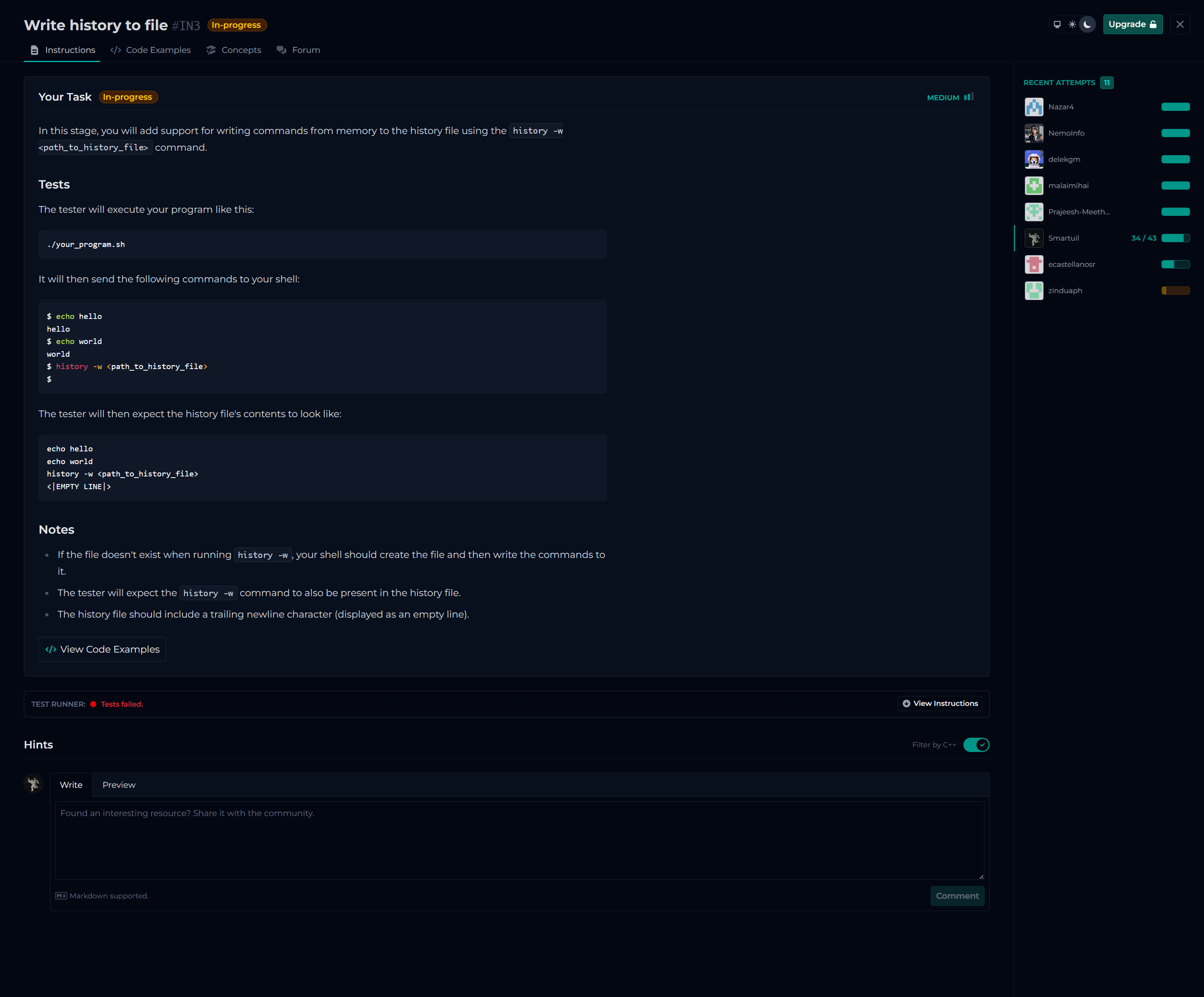Image resolution: width=1204 pixels, height=997 pixels.
Task: Switch to system theme monitor icon
Action: coord(1056,25)
